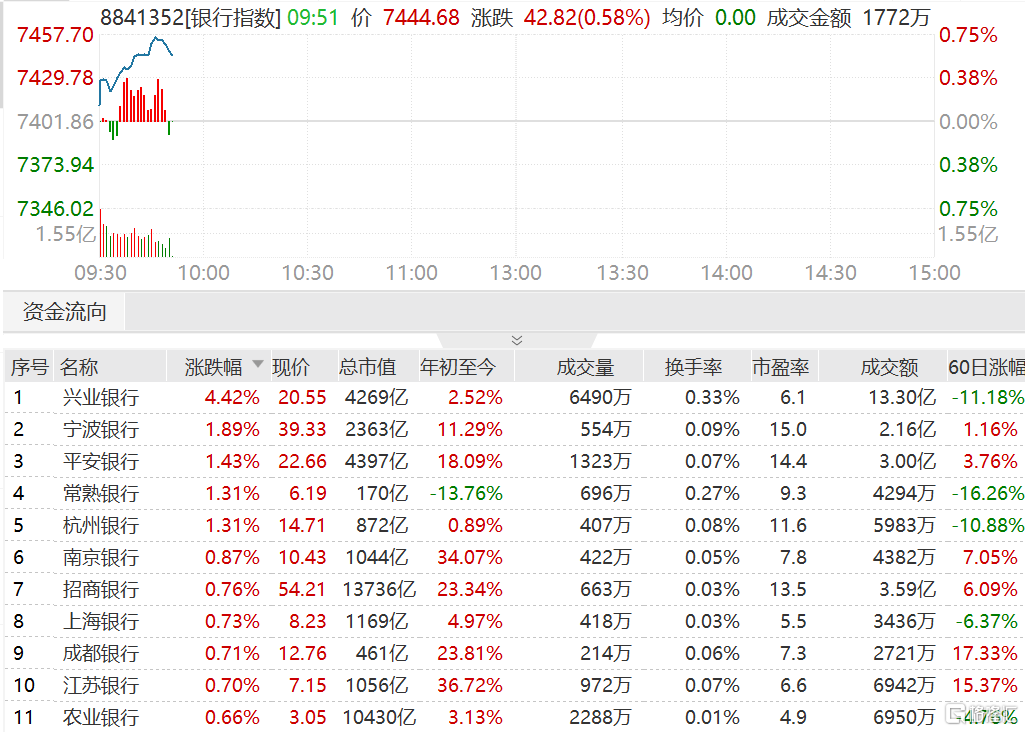This screenshot has width=1025, height=732.
Task: Sort table by 换手率 column header
Action: pyautogui.click(x=693, y=367)
